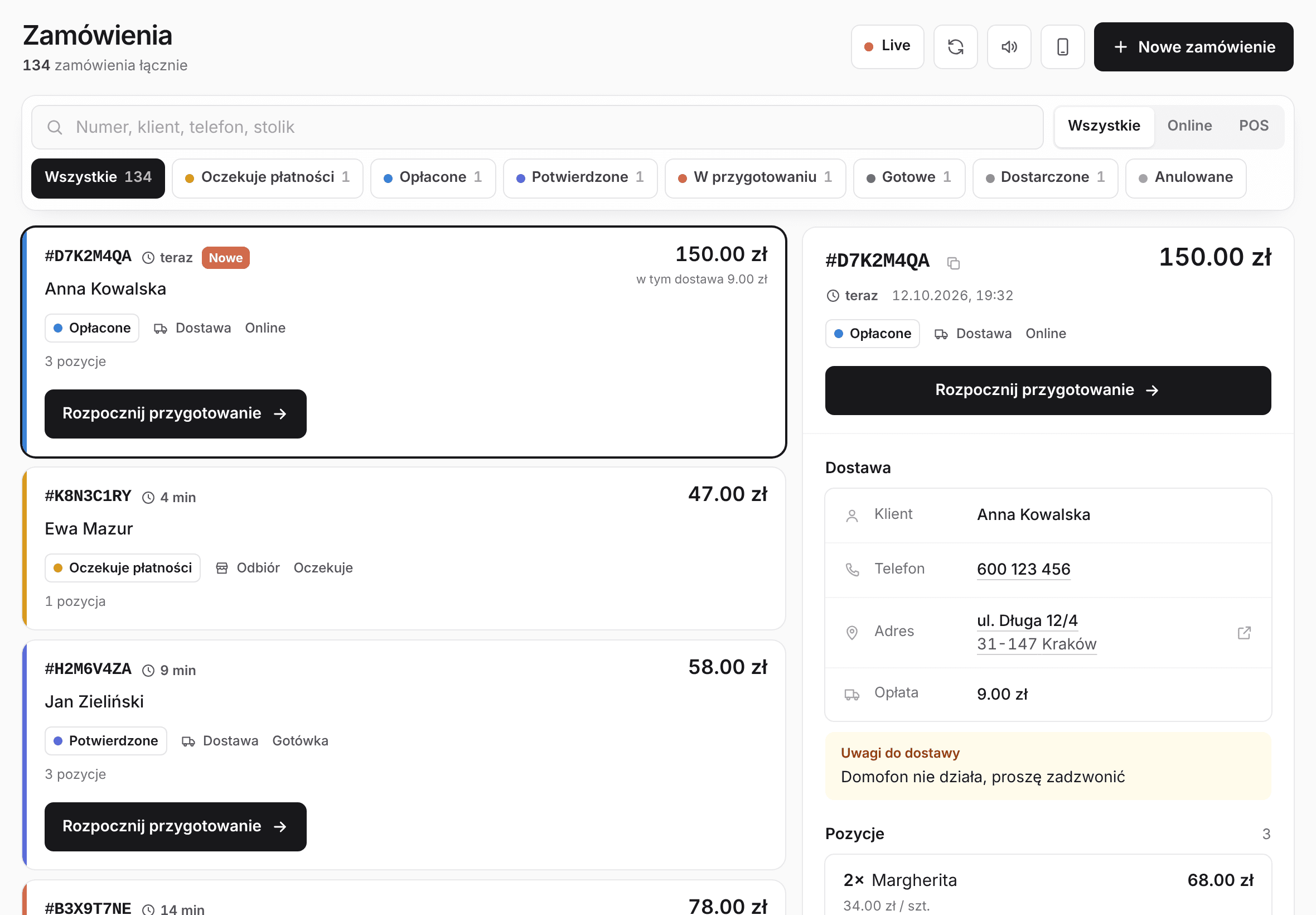Viewport: 1316px width, 915px height.
Task: Click clock icon on order #K8N3C1RY
Action: click(x=148, y=498)
